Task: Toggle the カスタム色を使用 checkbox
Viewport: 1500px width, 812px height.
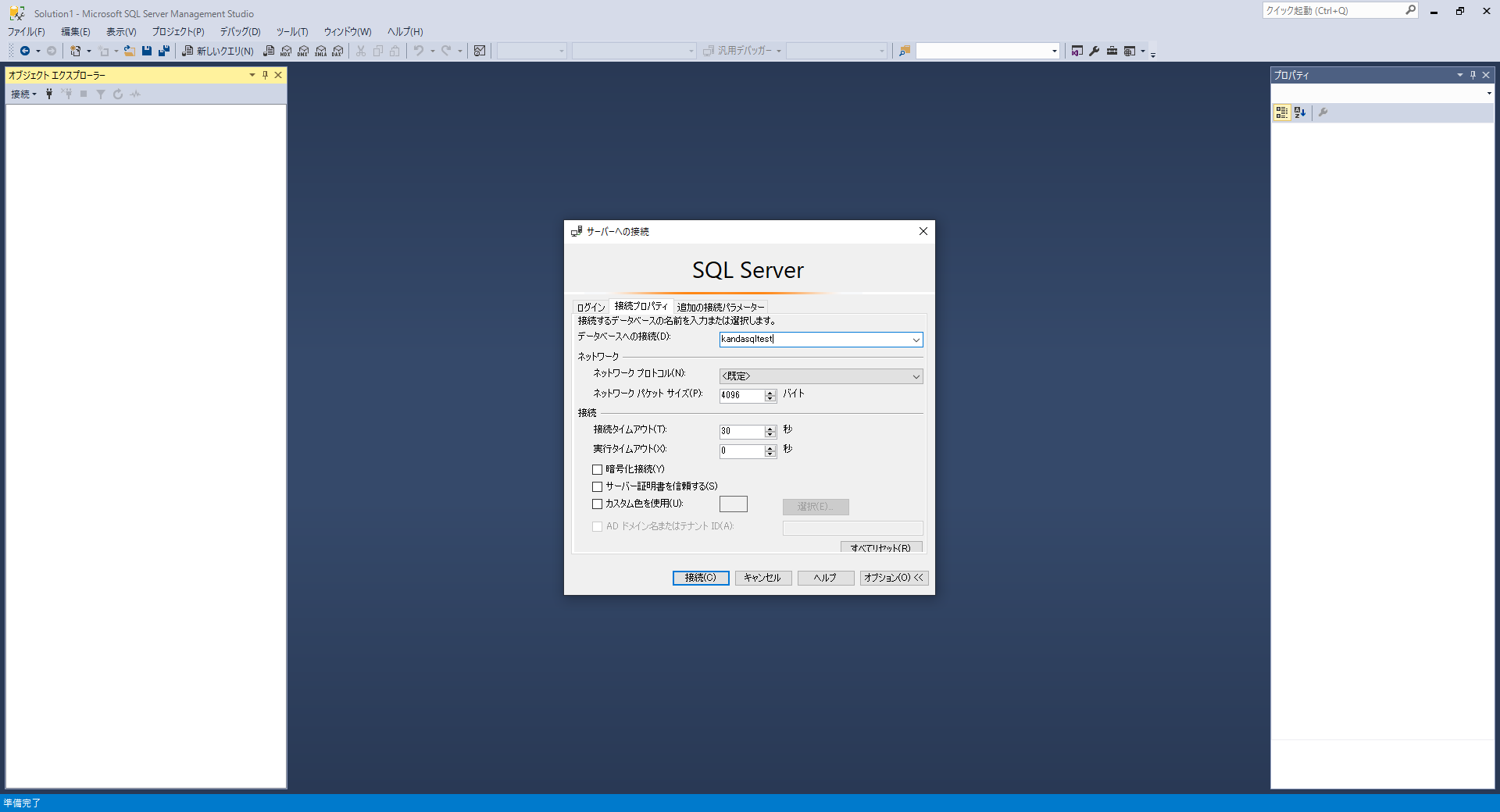Action: point(598,504)
